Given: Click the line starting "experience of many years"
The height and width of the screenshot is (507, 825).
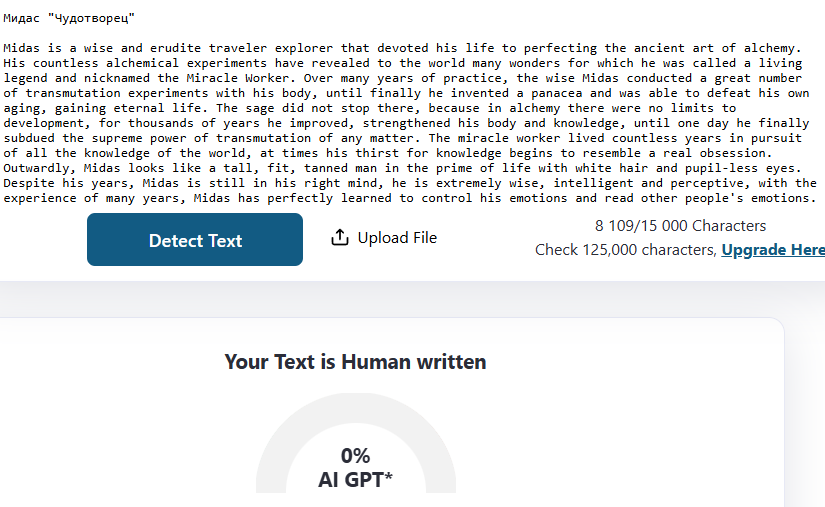Looking at the screenshot, I should (410, 198).
